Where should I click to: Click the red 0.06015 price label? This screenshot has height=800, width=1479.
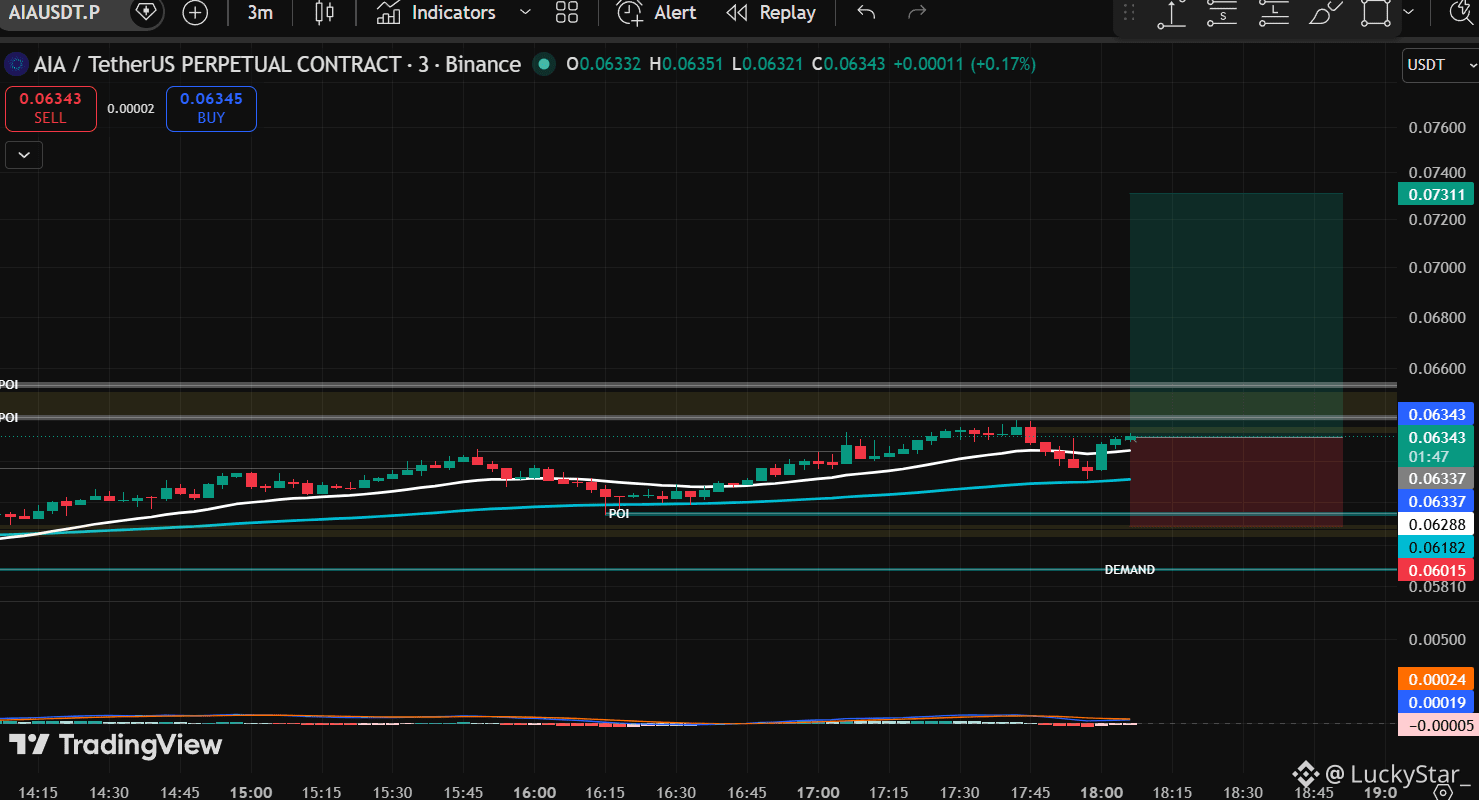tap(1436, 570)
